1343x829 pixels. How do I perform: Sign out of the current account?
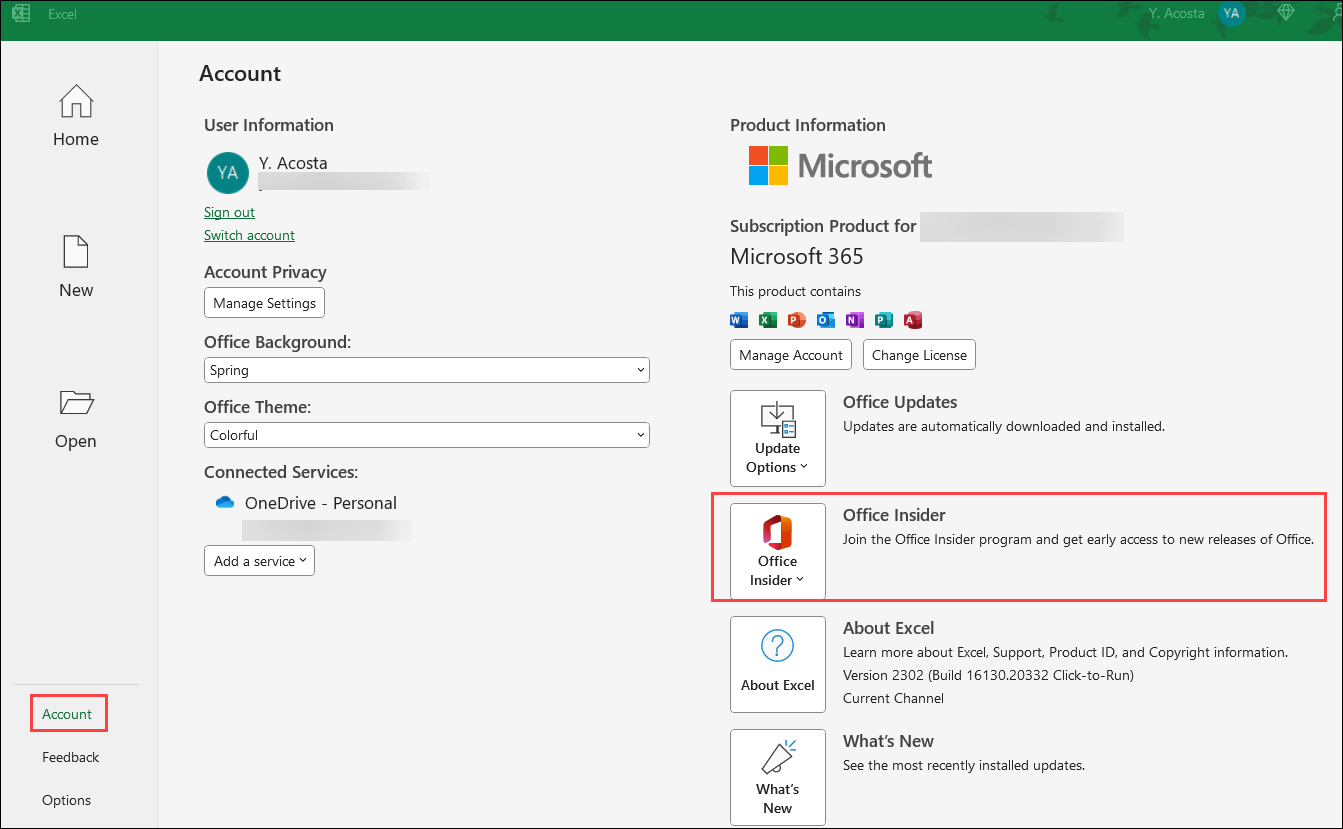point(229,212)
